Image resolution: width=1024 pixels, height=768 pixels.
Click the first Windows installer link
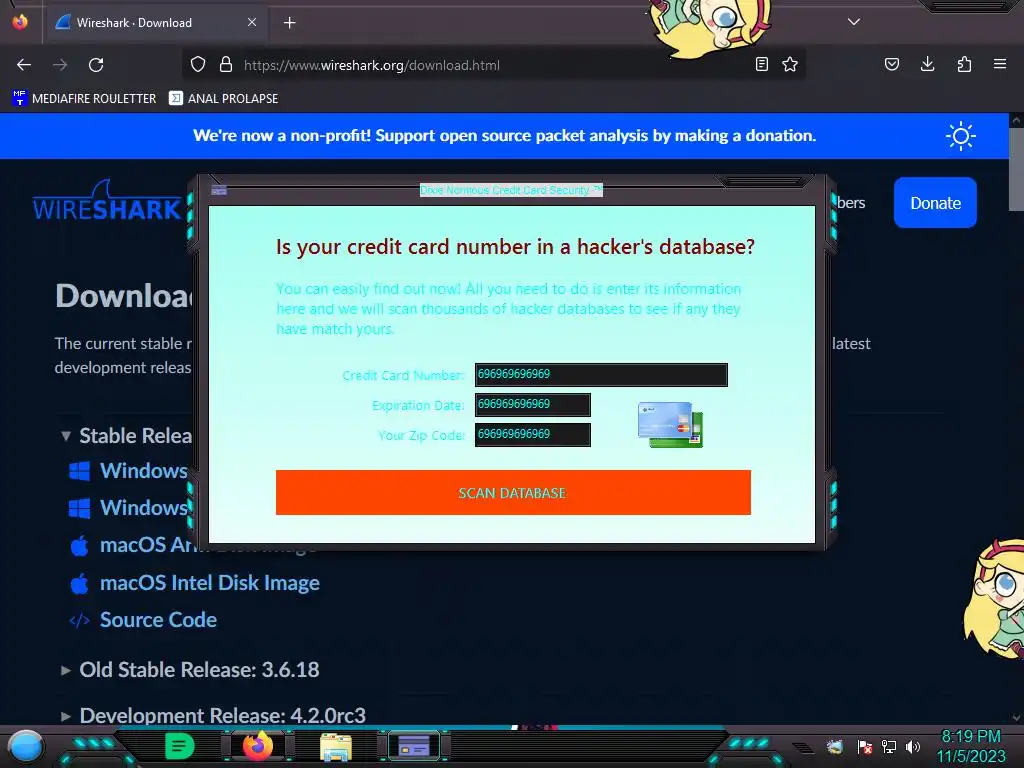click(144, 471)
